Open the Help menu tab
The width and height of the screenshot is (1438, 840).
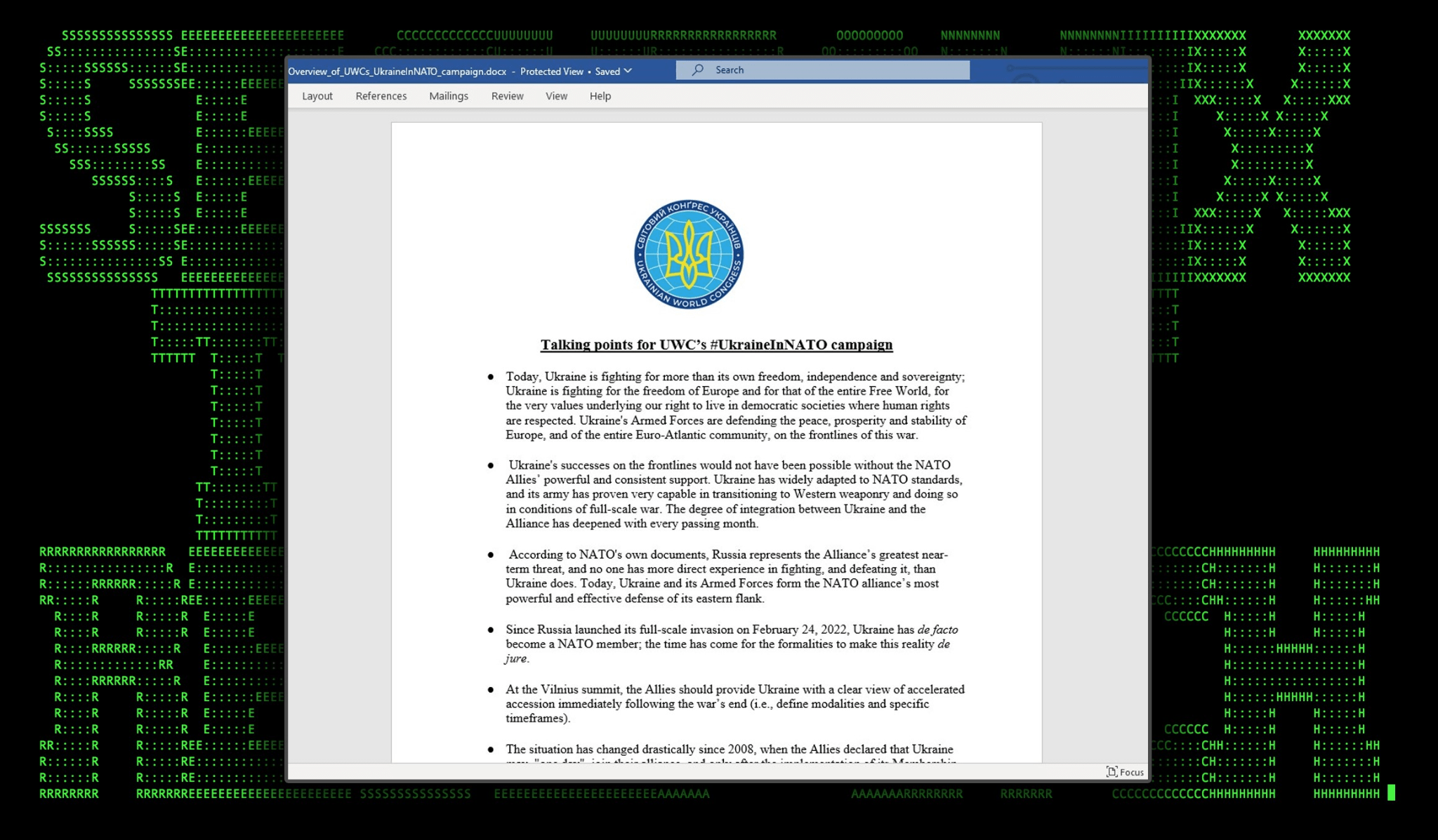(x=600, y=96)
